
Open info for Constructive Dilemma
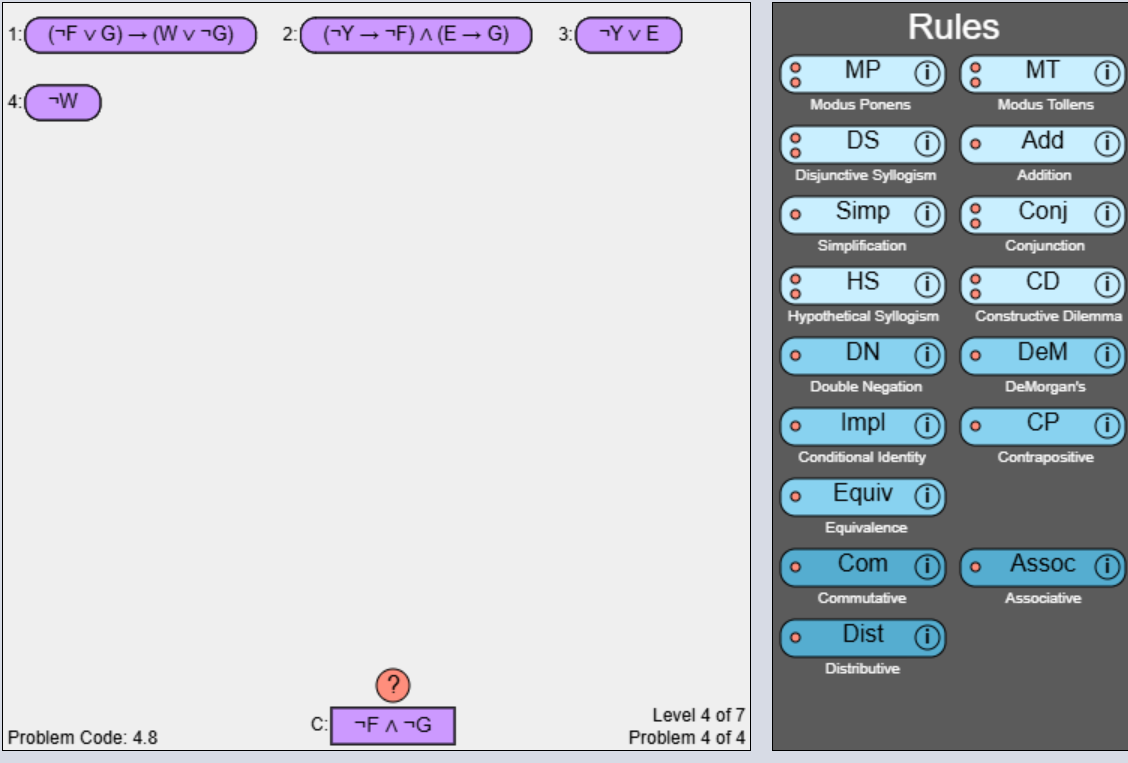point(1106,283)
